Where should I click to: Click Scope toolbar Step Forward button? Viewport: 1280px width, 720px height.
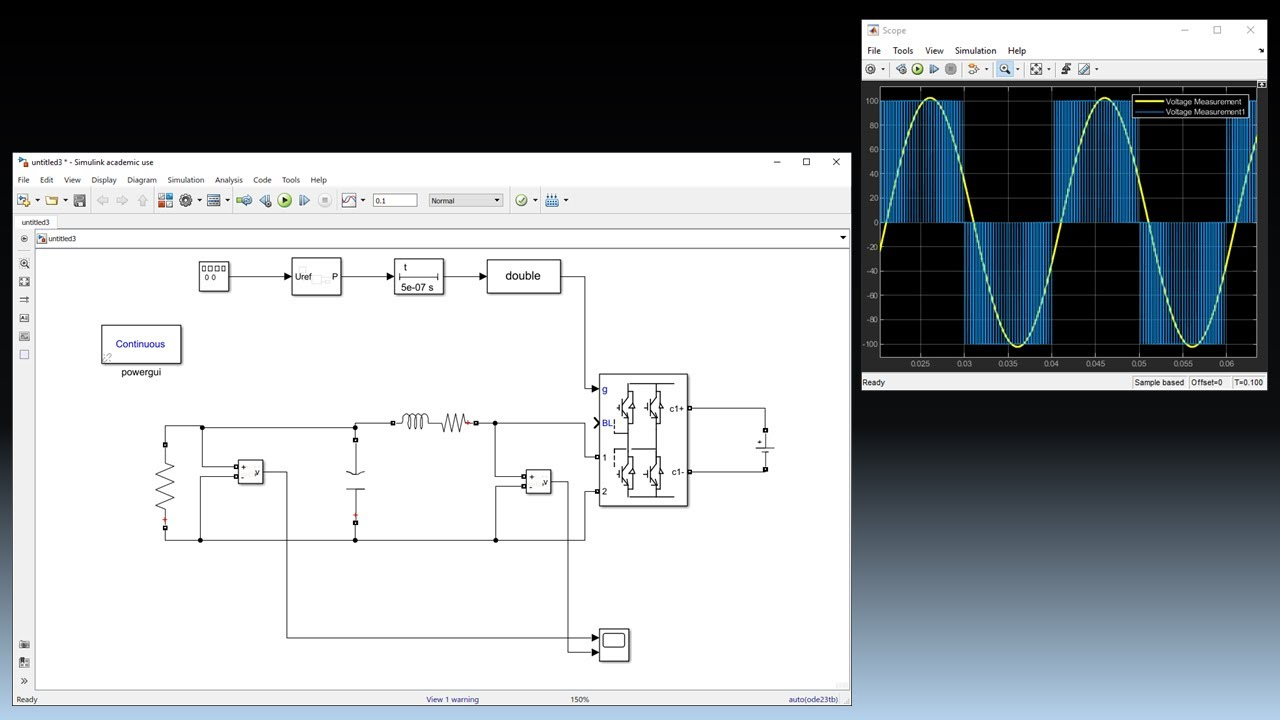[934, 69]
